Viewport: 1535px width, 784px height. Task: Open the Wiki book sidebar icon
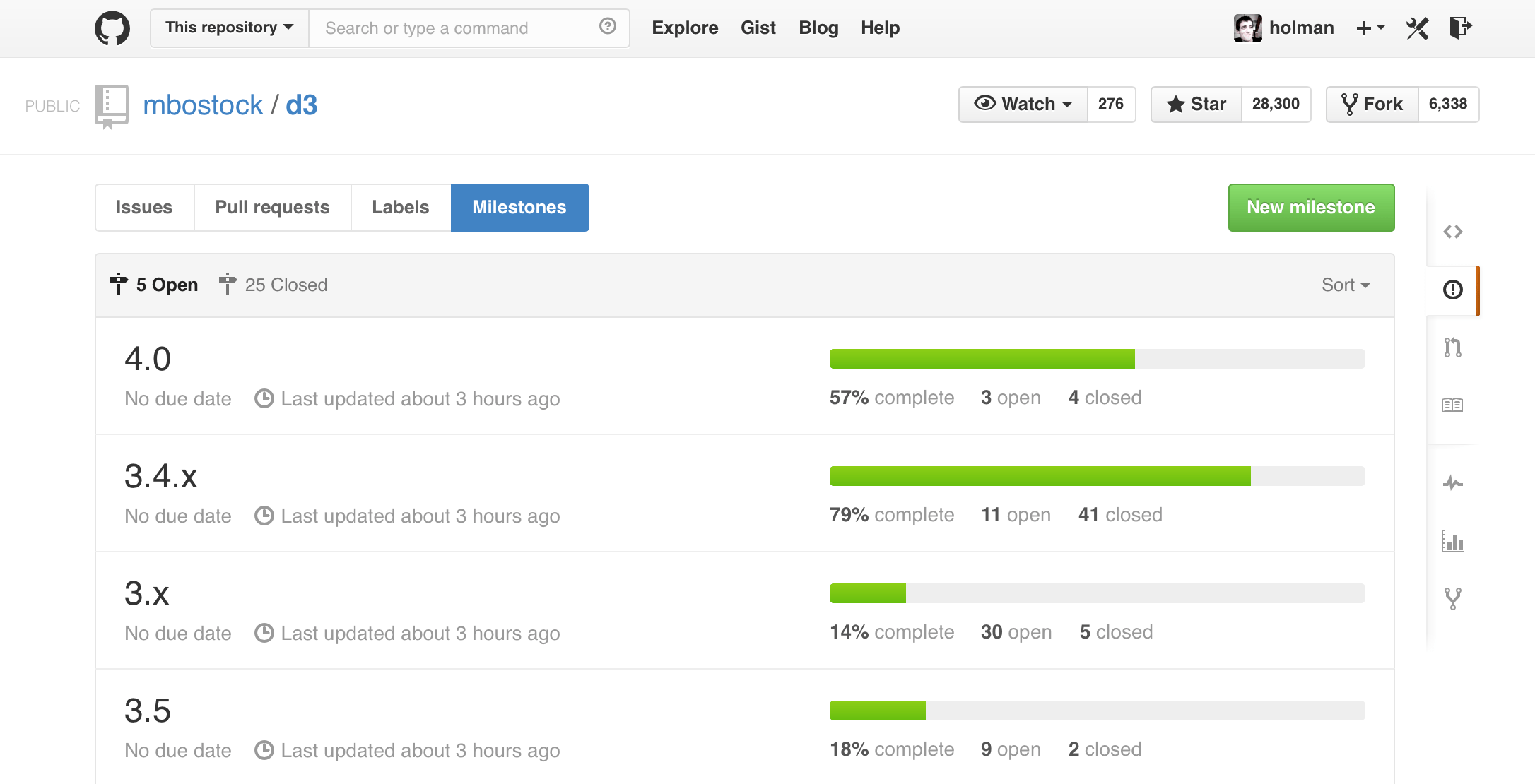pyautogui.click(x=1452, y=405)
